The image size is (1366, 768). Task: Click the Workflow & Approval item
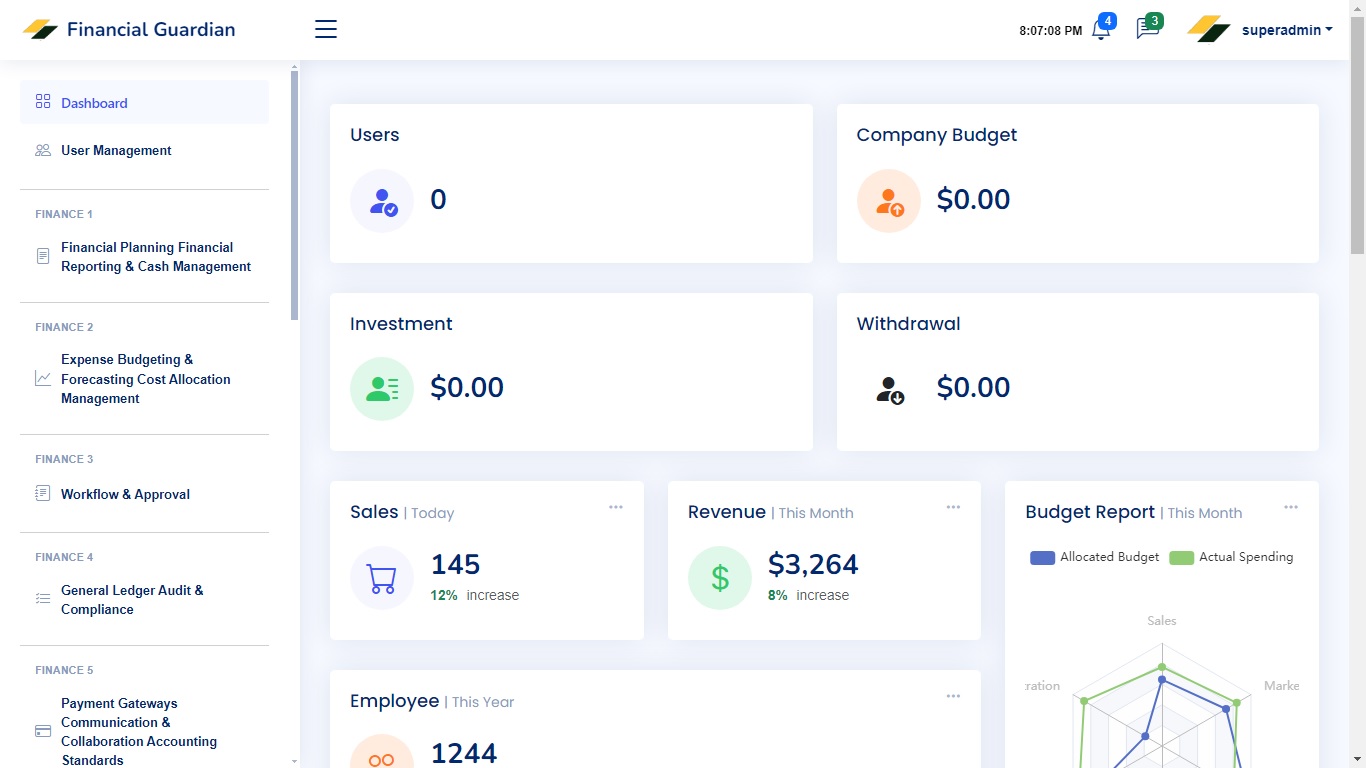[125, 494]
